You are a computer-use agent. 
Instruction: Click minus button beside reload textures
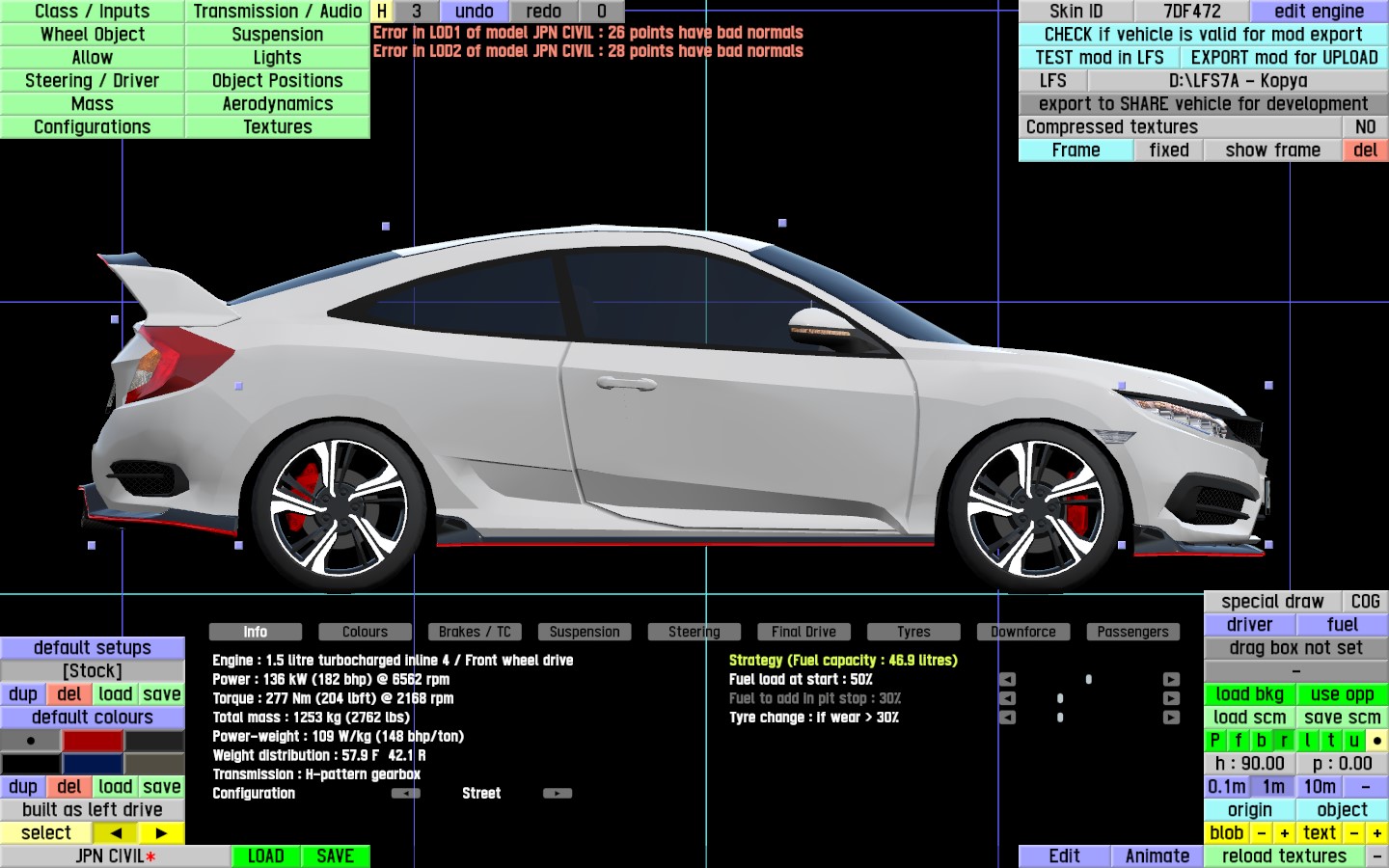1377,856
